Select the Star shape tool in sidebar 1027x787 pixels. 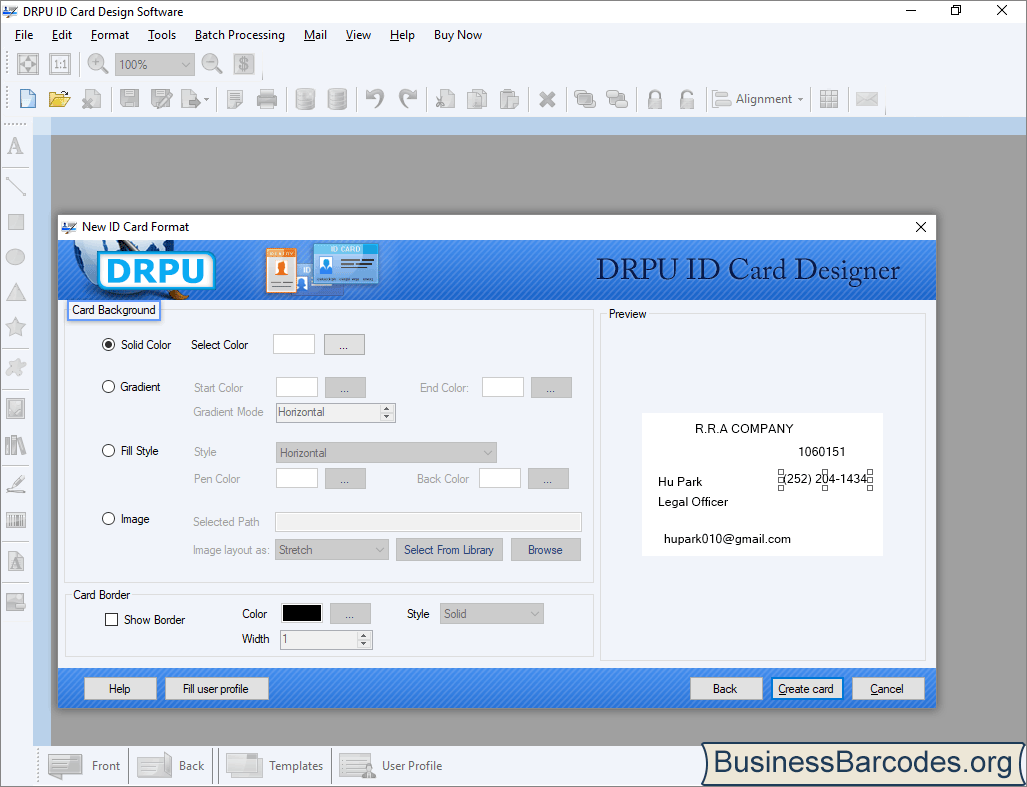coord(16,326)
